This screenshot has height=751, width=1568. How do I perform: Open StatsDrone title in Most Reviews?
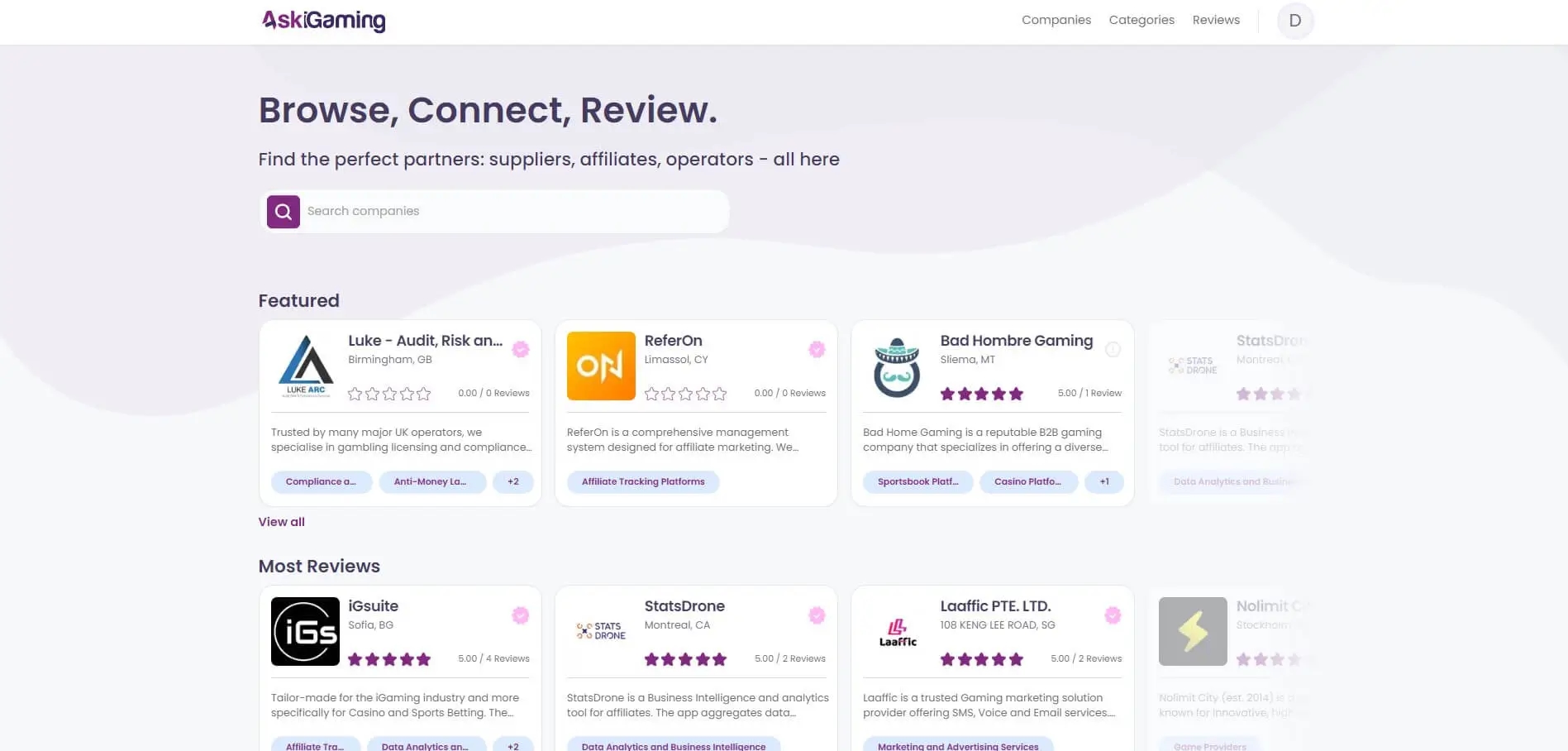[684, 606]
